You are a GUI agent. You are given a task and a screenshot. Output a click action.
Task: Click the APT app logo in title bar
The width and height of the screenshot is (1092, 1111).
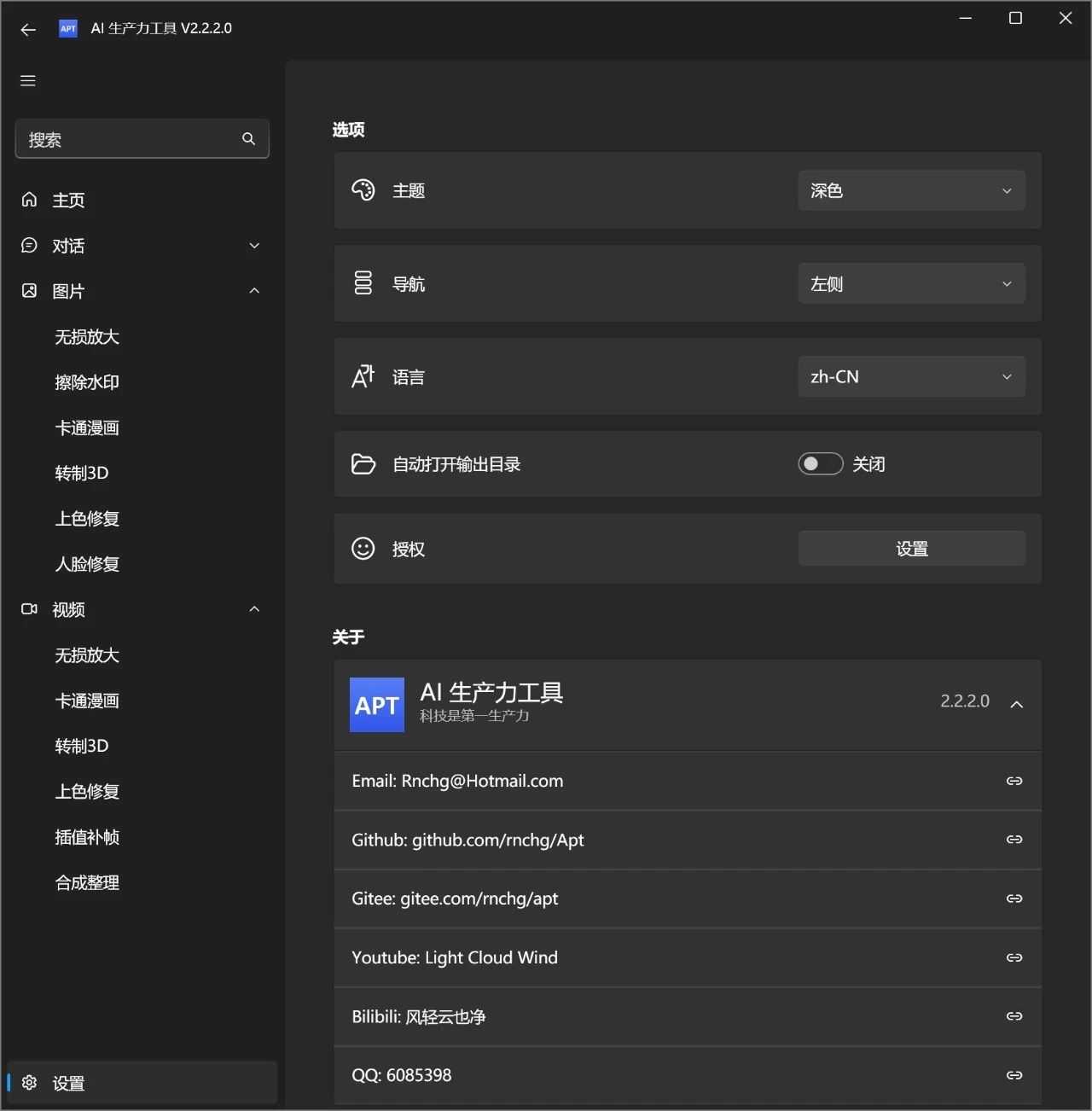[68, 28]
